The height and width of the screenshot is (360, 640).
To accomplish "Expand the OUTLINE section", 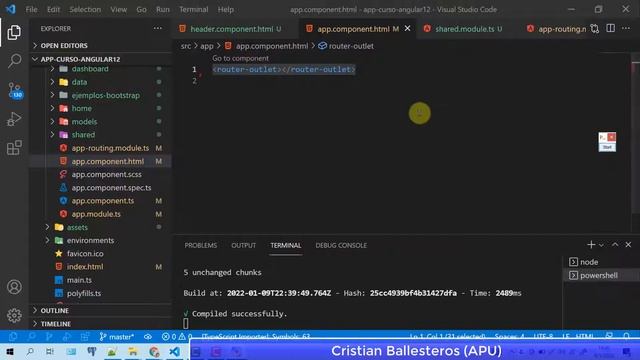I will (100, 311).
